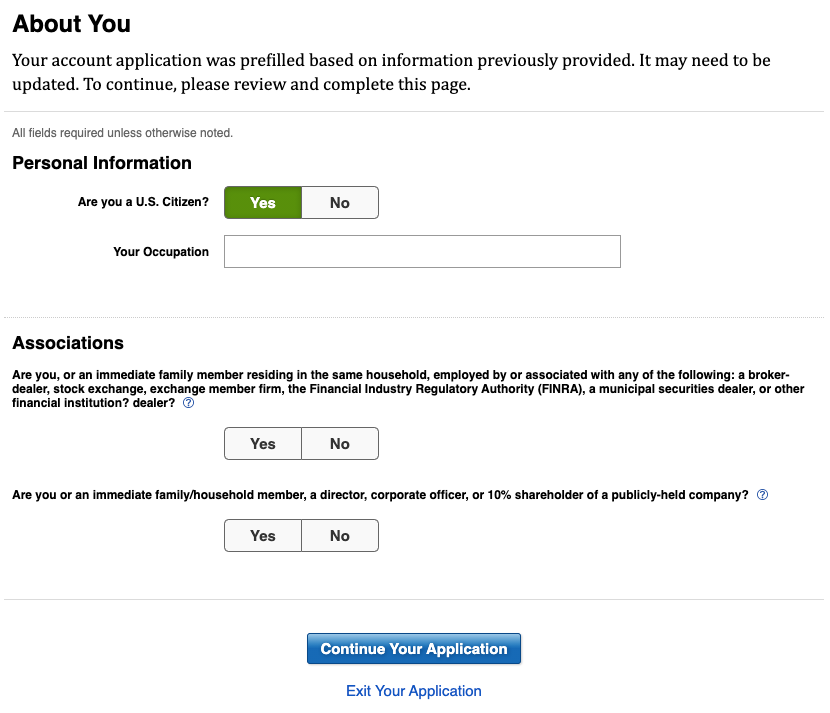Answer Yes to 10% shareholder question
Image resolution: width=830 pixels, height=713 pixels.
[x=263, y=536]
